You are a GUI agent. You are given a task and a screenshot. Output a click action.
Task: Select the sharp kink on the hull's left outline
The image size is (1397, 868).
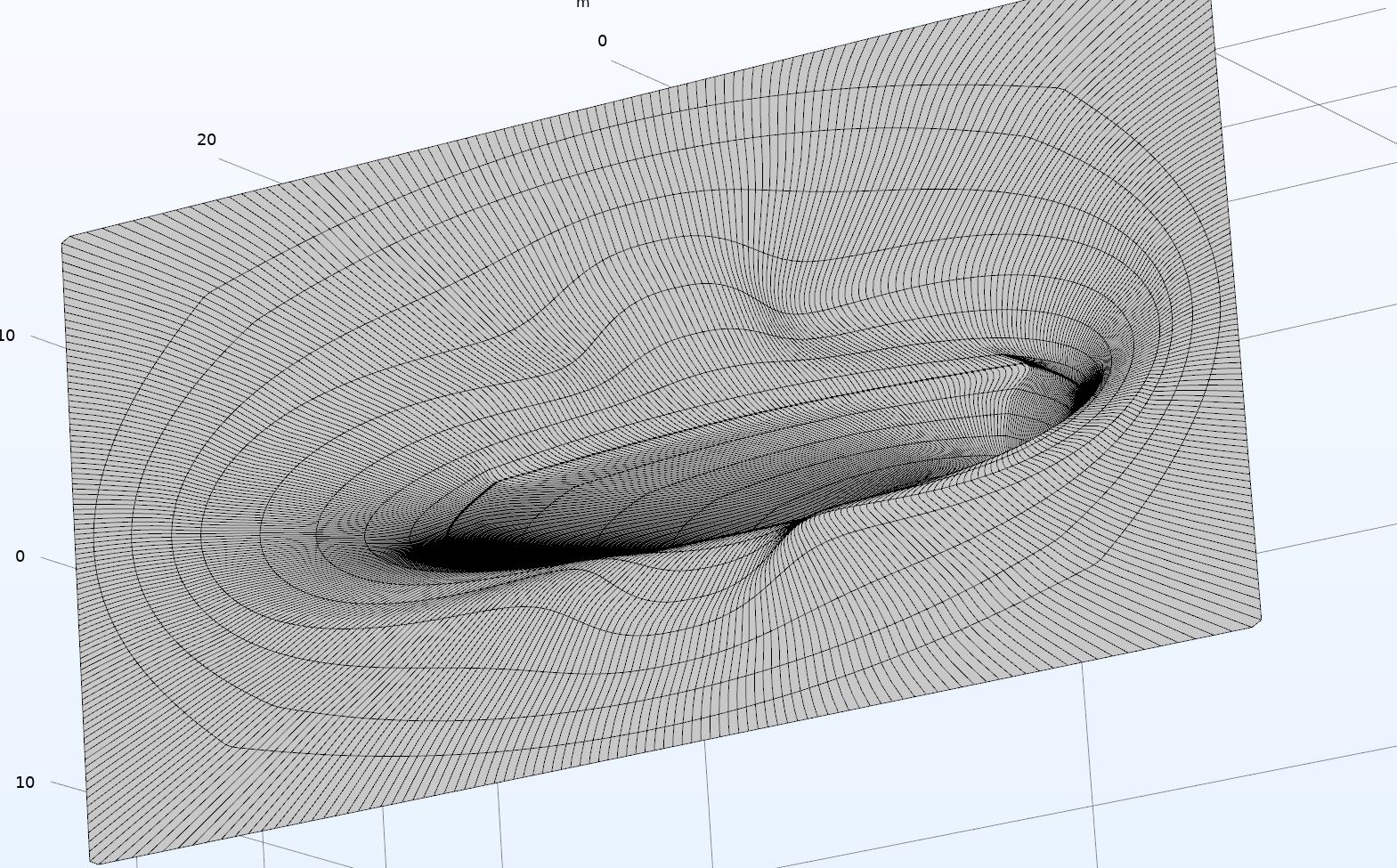point(495,482)
